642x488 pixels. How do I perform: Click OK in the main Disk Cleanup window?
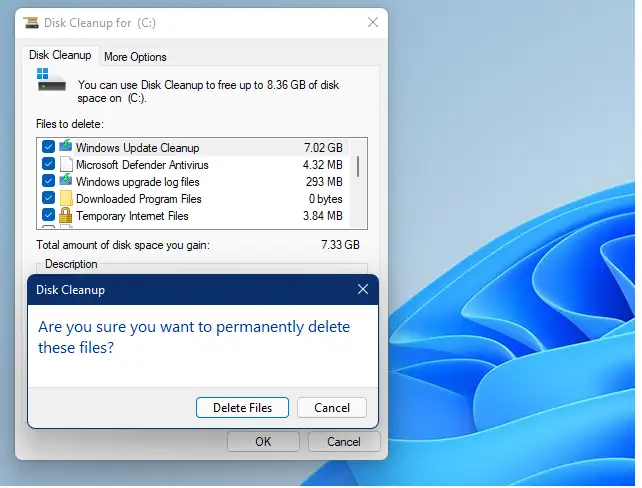click(263, 442)
